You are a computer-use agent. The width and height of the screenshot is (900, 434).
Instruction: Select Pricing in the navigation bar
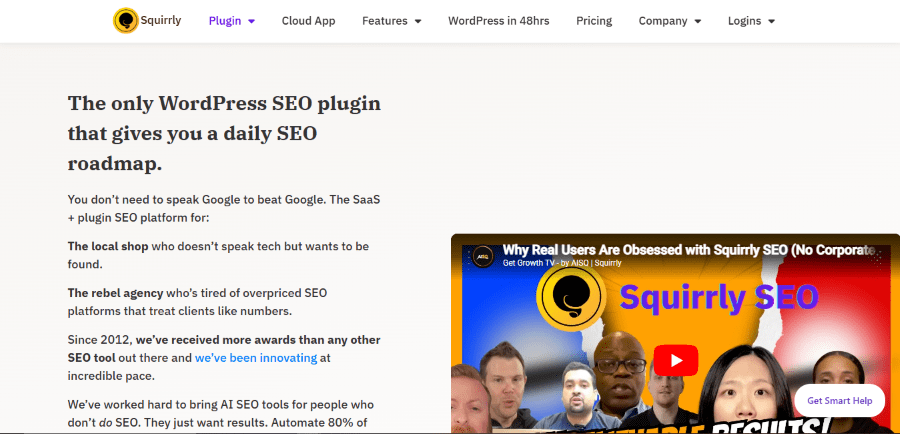pos(594,21)
